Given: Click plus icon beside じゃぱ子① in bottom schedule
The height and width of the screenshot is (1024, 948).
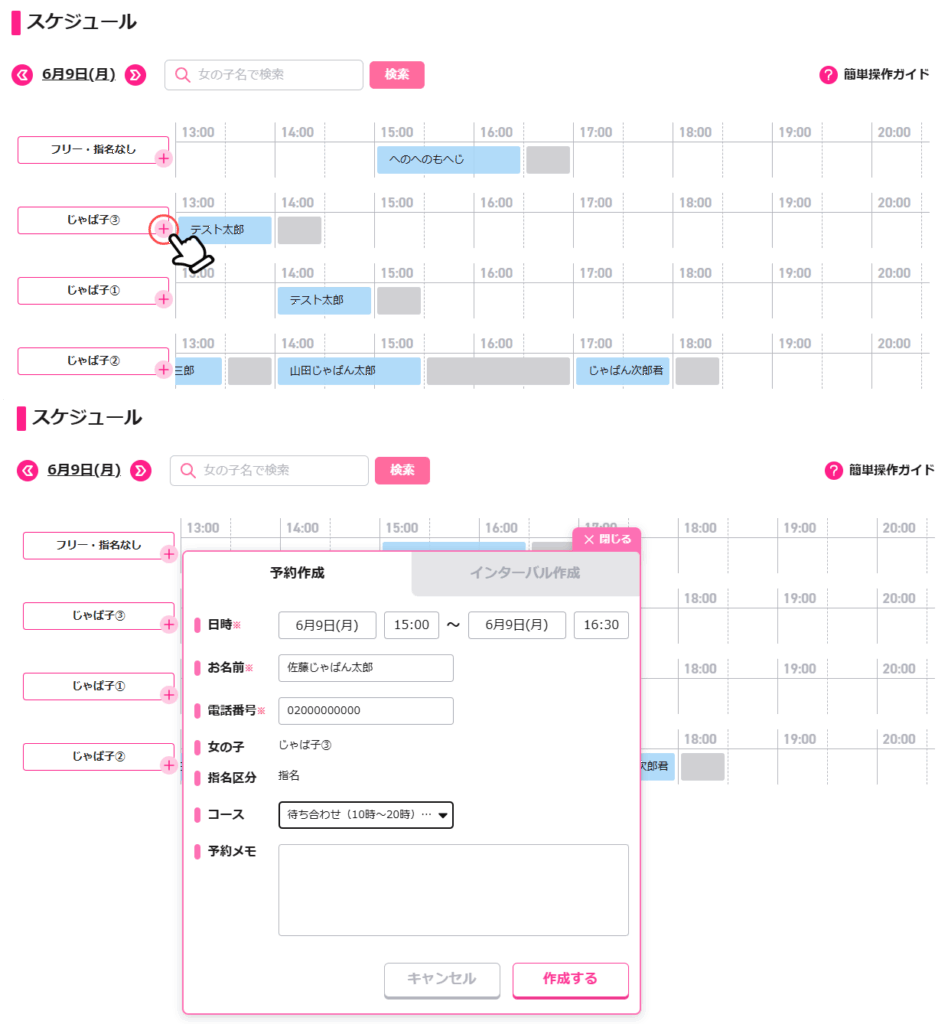Looking at the screenshot, I should [x=168, y=695].
